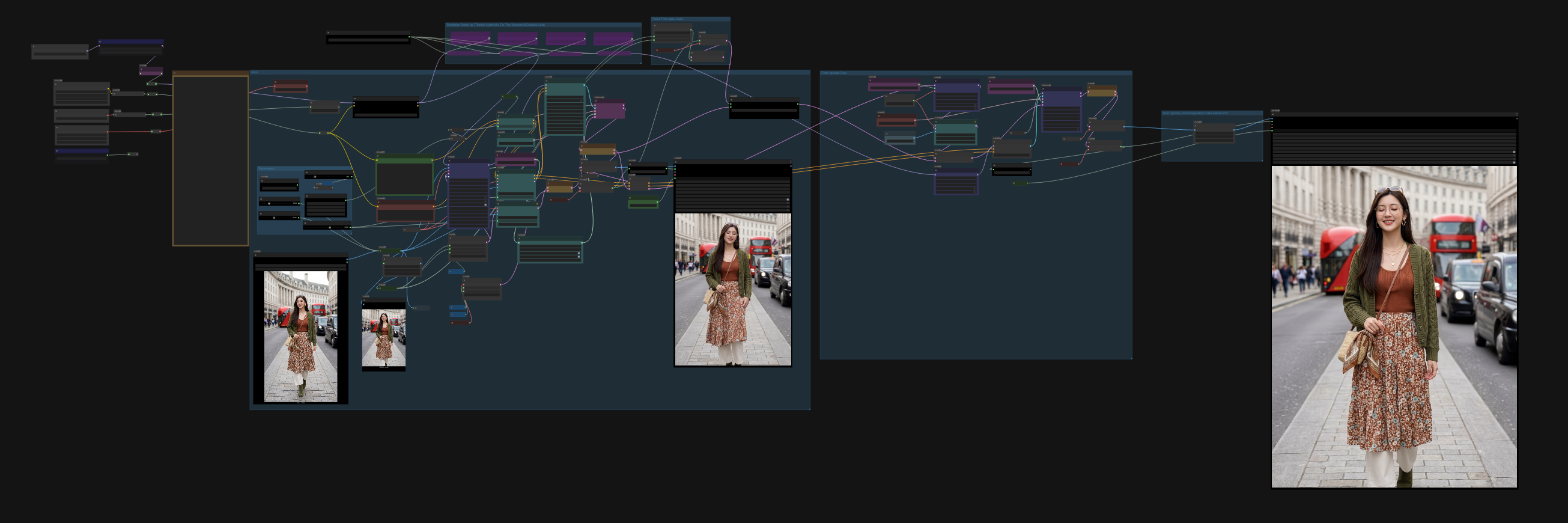Select the largest node in Force First-pass Audio group
1568x523 pixels.
coord(673,33)
